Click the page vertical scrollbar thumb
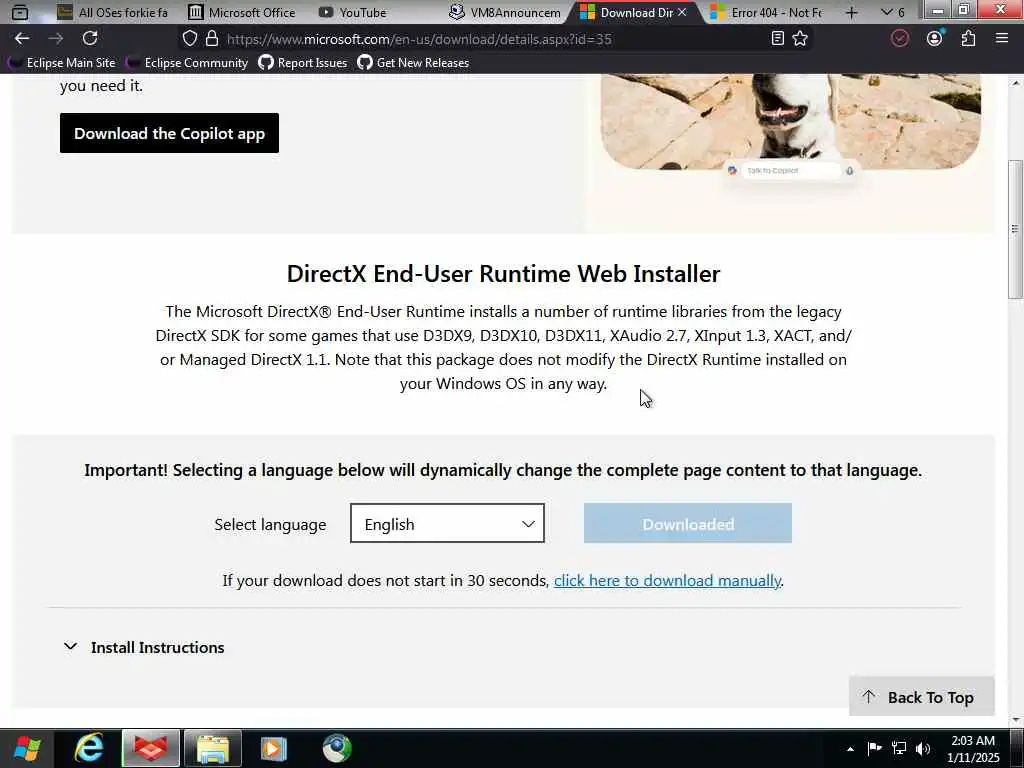 [1015, 230]
